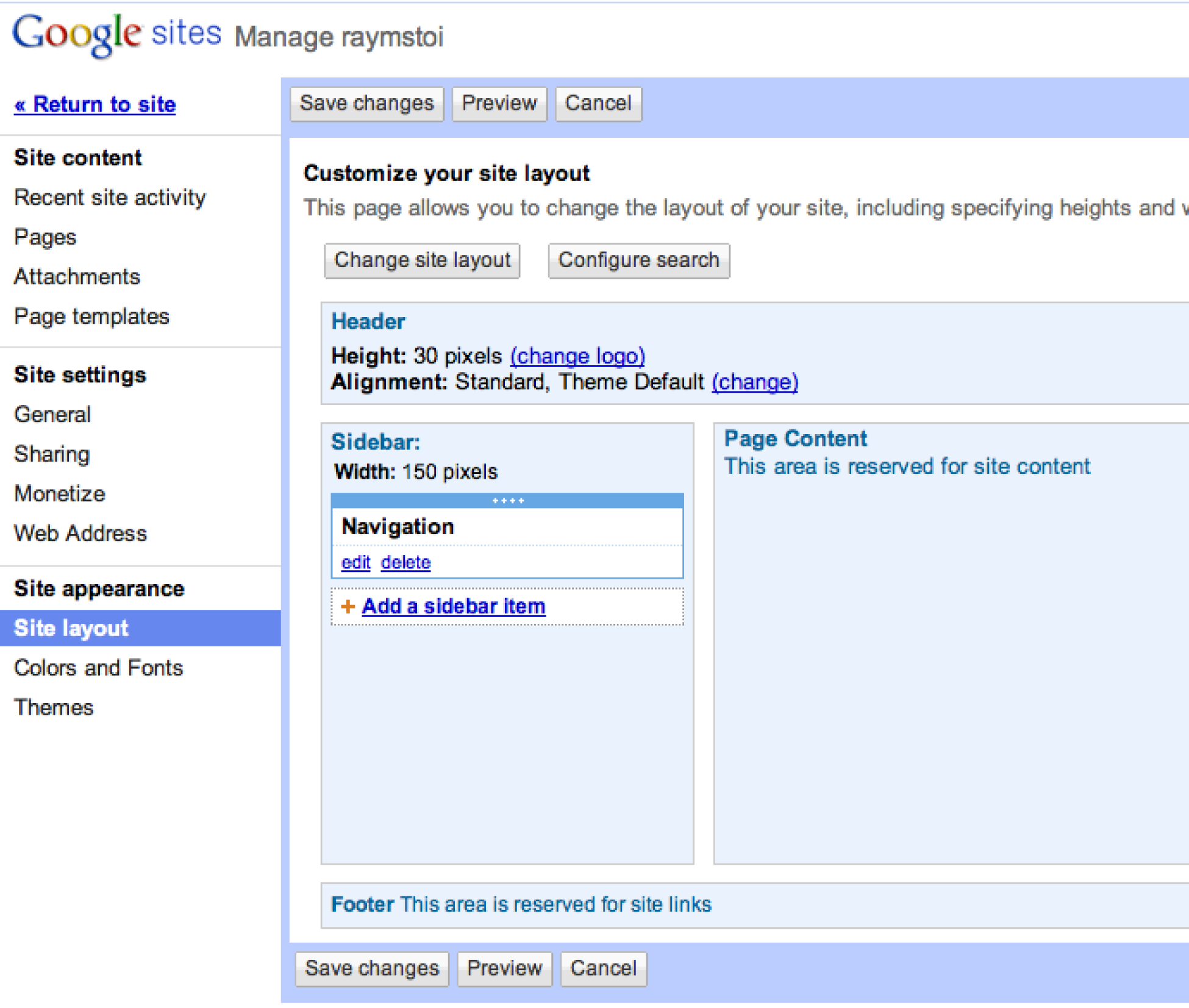The height and width of the screenshot is (1008, 1189).
Task: Click Add a sidebar item link
Action: click(x=453, y=607)
